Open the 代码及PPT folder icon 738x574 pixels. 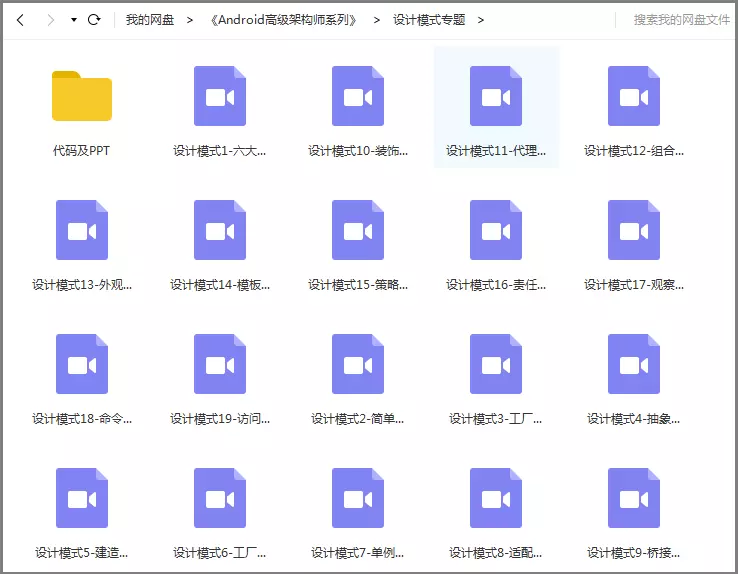point(82,96)
